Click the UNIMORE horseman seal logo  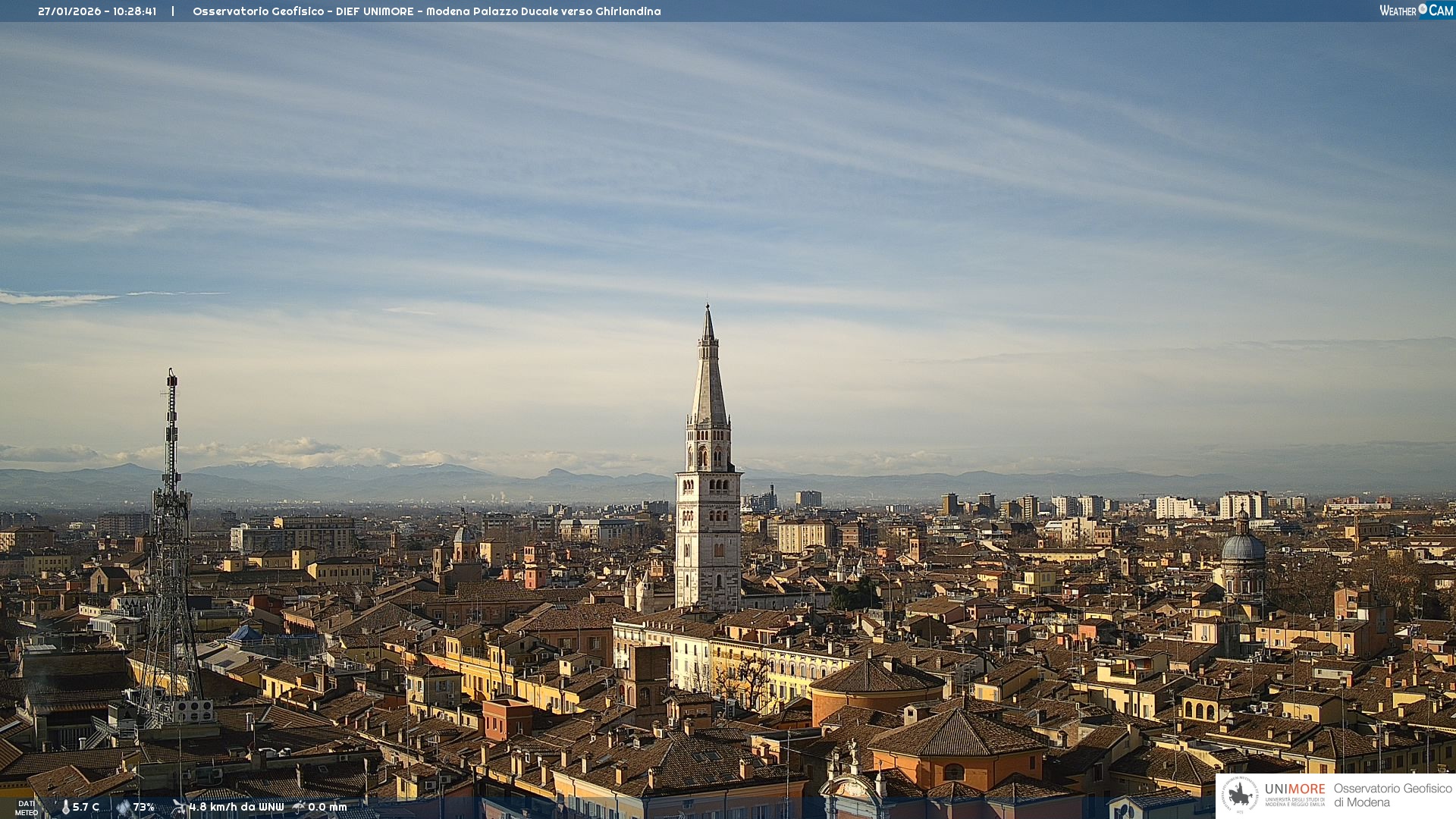point(1240,795)
